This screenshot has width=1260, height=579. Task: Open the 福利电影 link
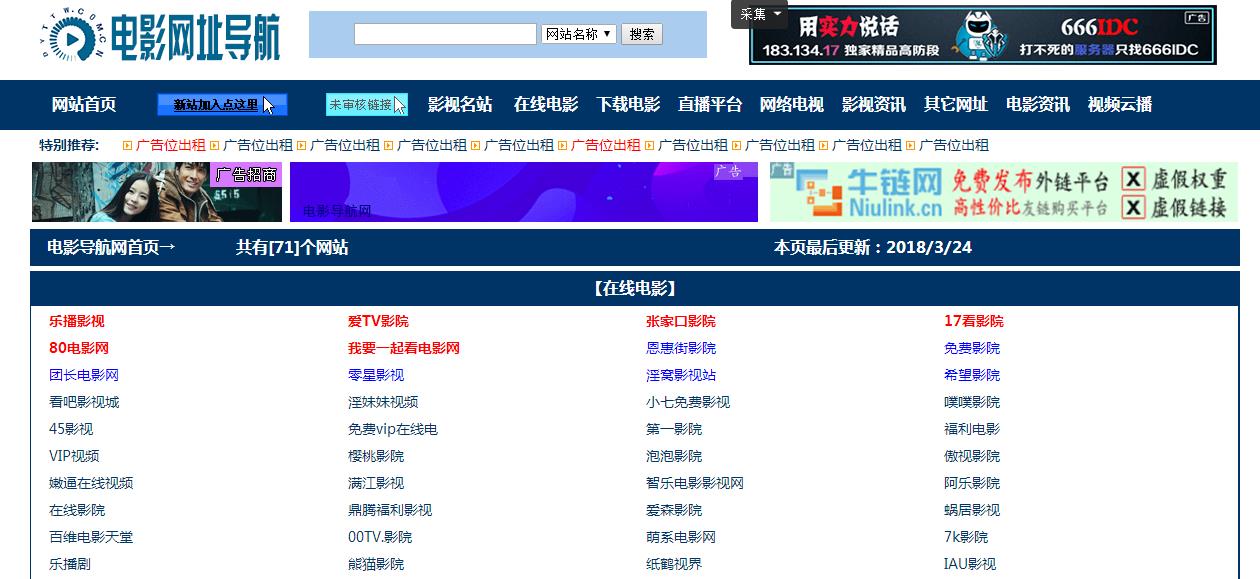click(x=972, y=429)
